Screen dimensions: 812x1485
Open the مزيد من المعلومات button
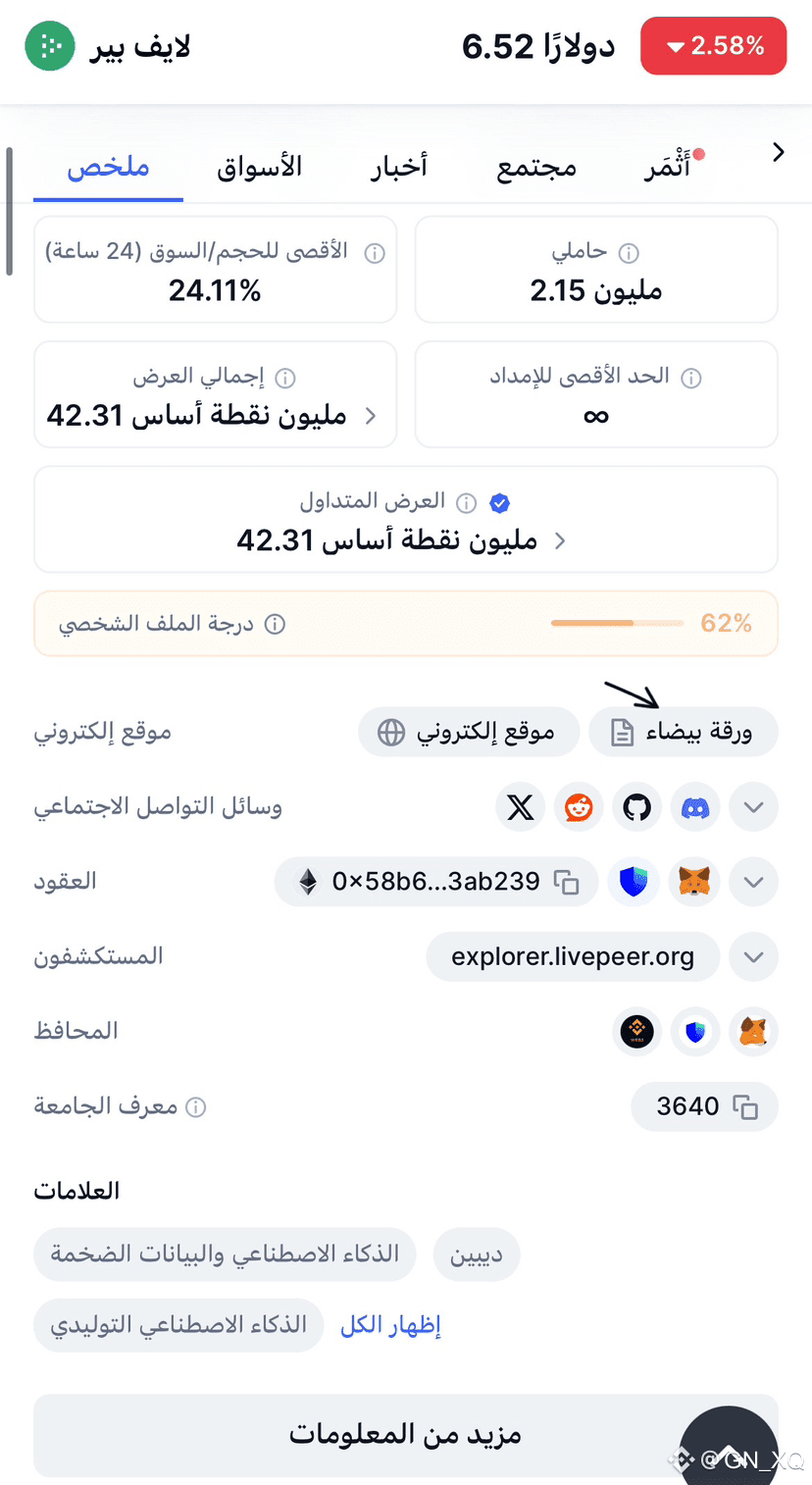(405, 1436)
